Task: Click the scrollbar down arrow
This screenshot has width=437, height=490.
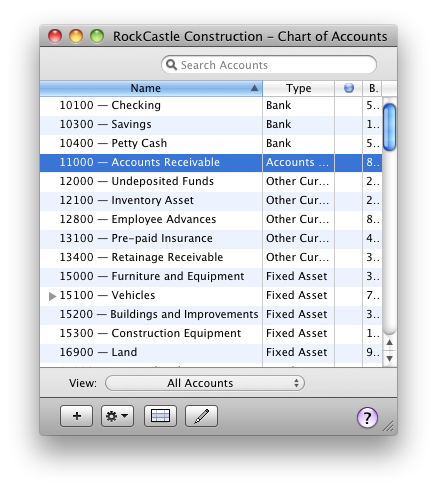Action: click(x=389, y=359)
